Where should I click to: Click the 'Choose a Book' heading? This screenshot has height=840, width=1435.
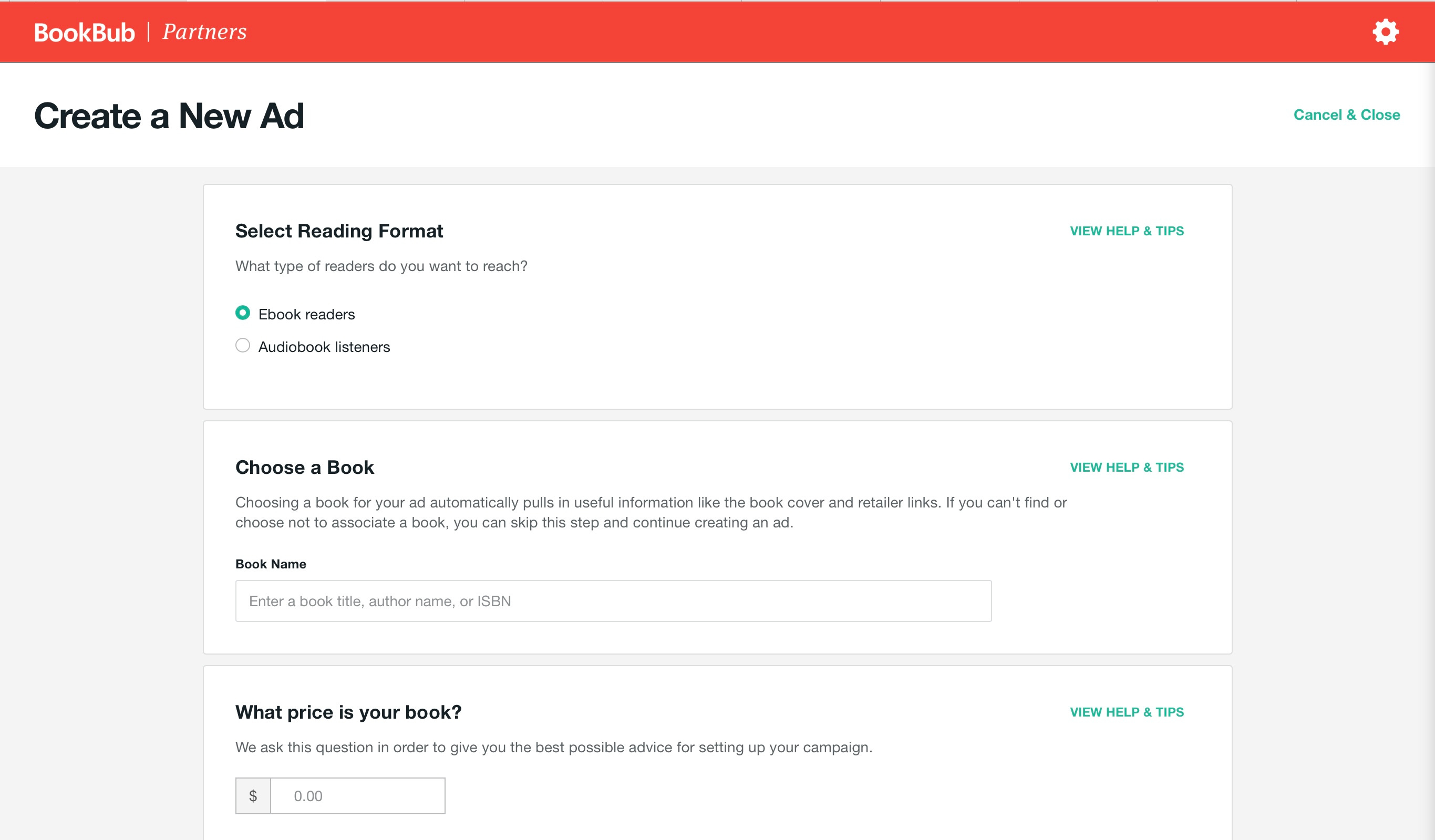click(x=305, y=467)
